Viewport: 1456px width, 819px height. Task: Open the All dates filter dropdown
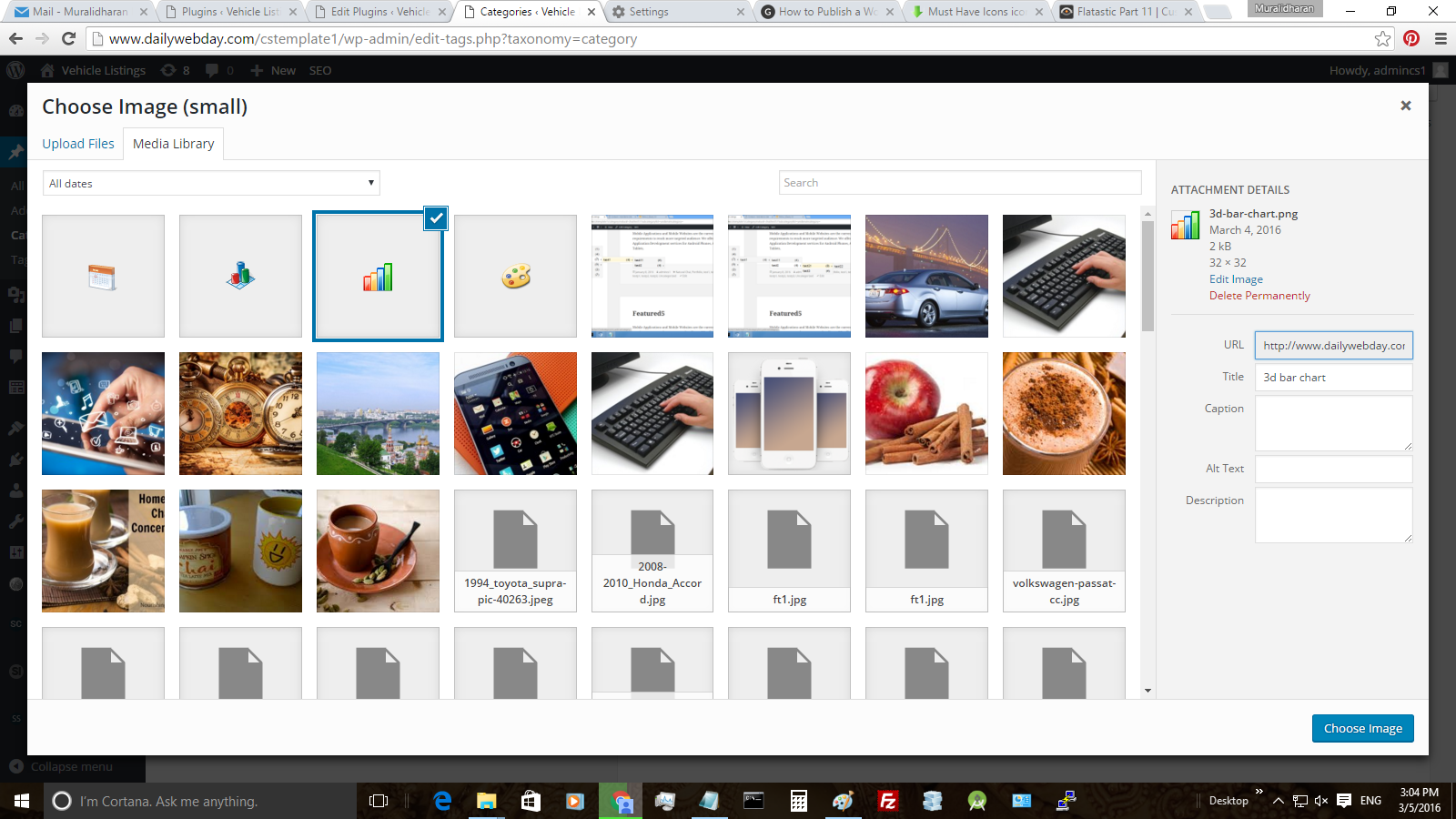coord(211,183)
